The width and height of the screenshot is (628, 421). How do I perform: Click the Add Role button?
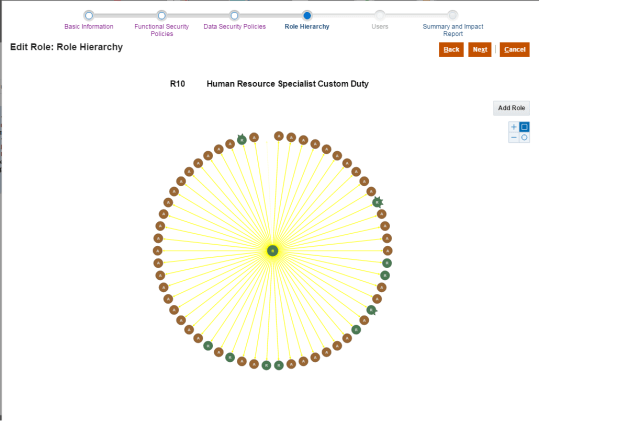click(x=512, y=108)
